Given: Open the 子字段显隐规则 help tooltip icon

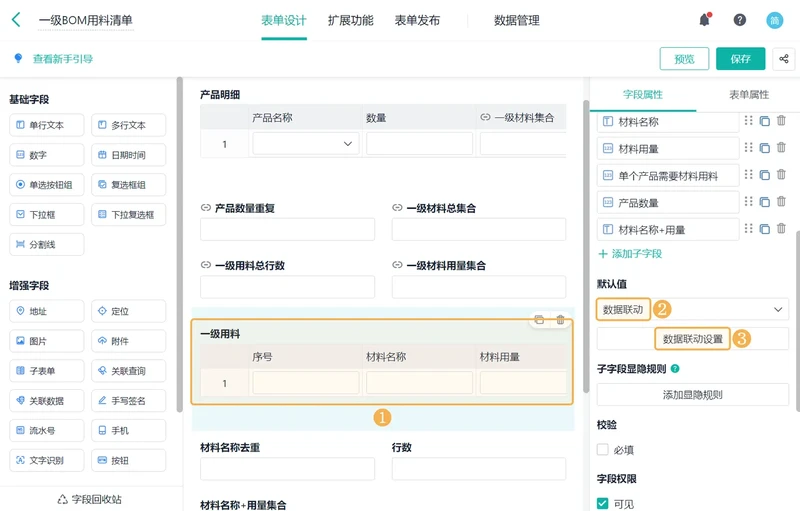Looking at the screenshot, I should 675,368.
